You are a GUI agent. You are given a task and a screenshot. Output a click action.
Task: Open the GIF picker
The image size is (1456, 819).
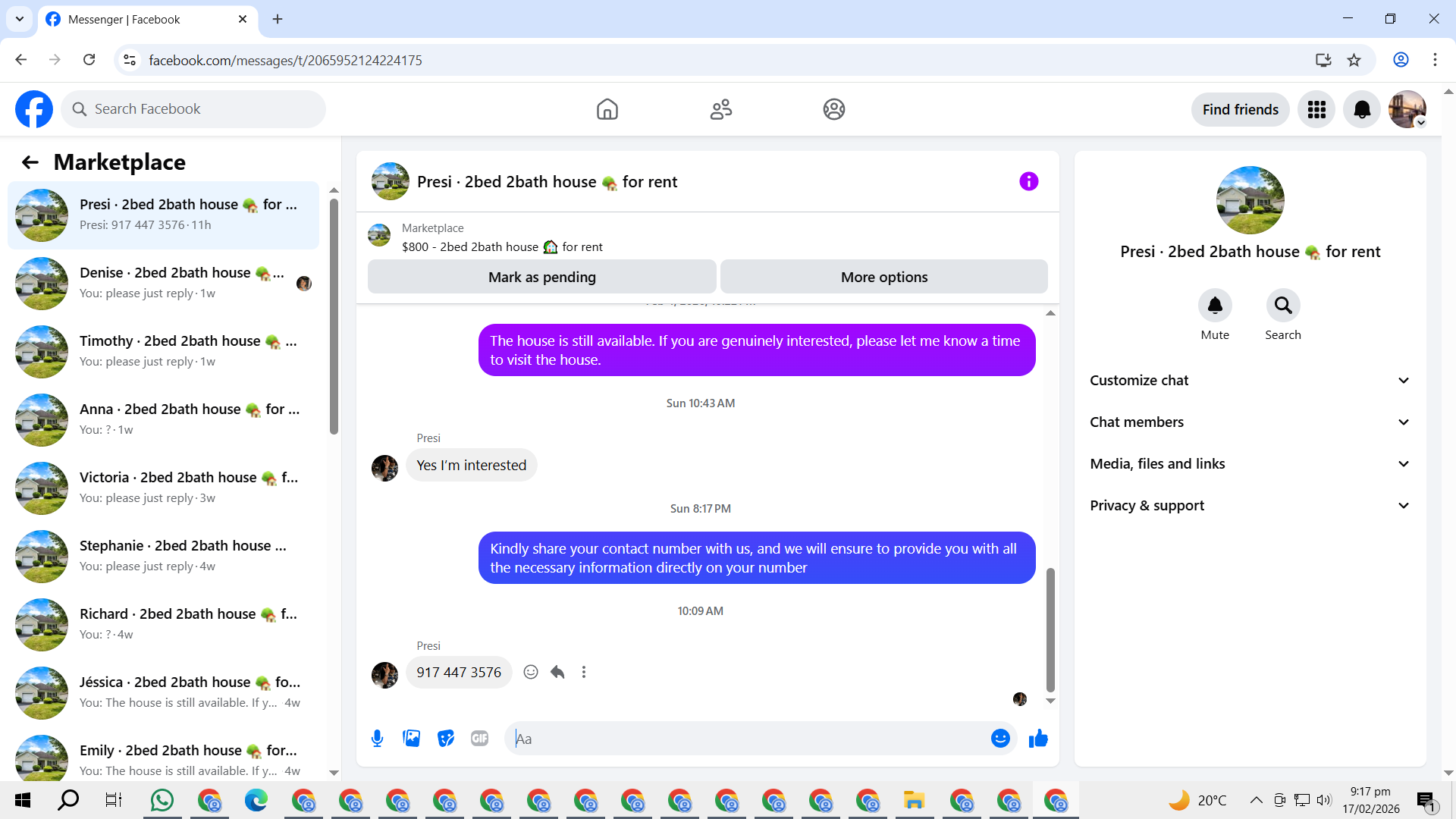coord(479,739)
